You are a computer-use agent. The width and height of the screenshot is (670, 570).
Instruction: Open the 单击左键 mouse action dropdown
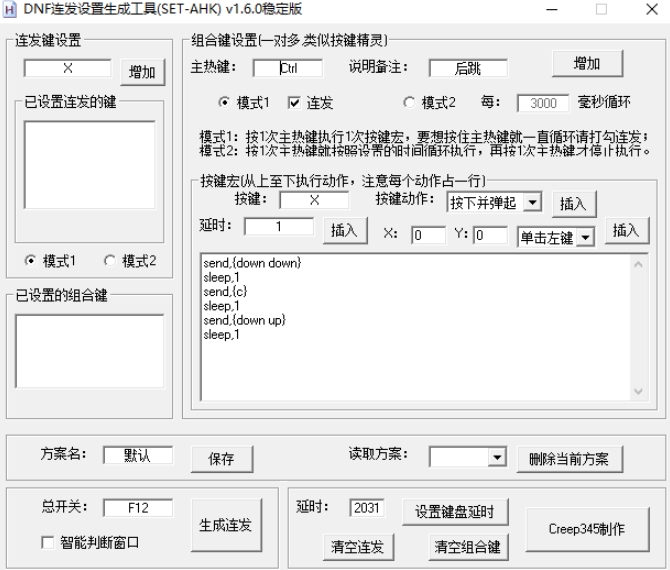point(585,237)
